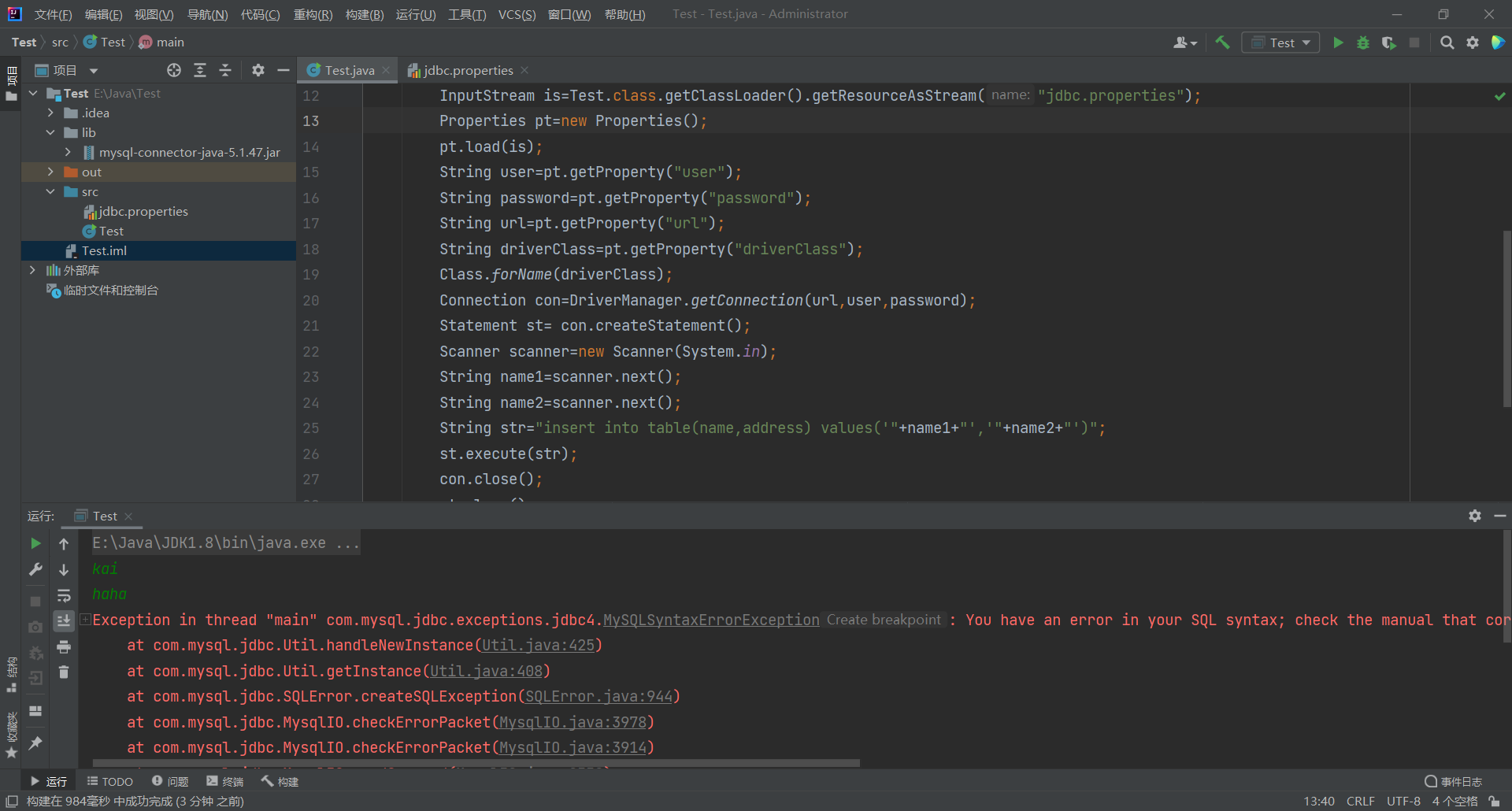The image size is (1512, 811).
Task: Expand all nodes in project panel
Action: [200, 70]
